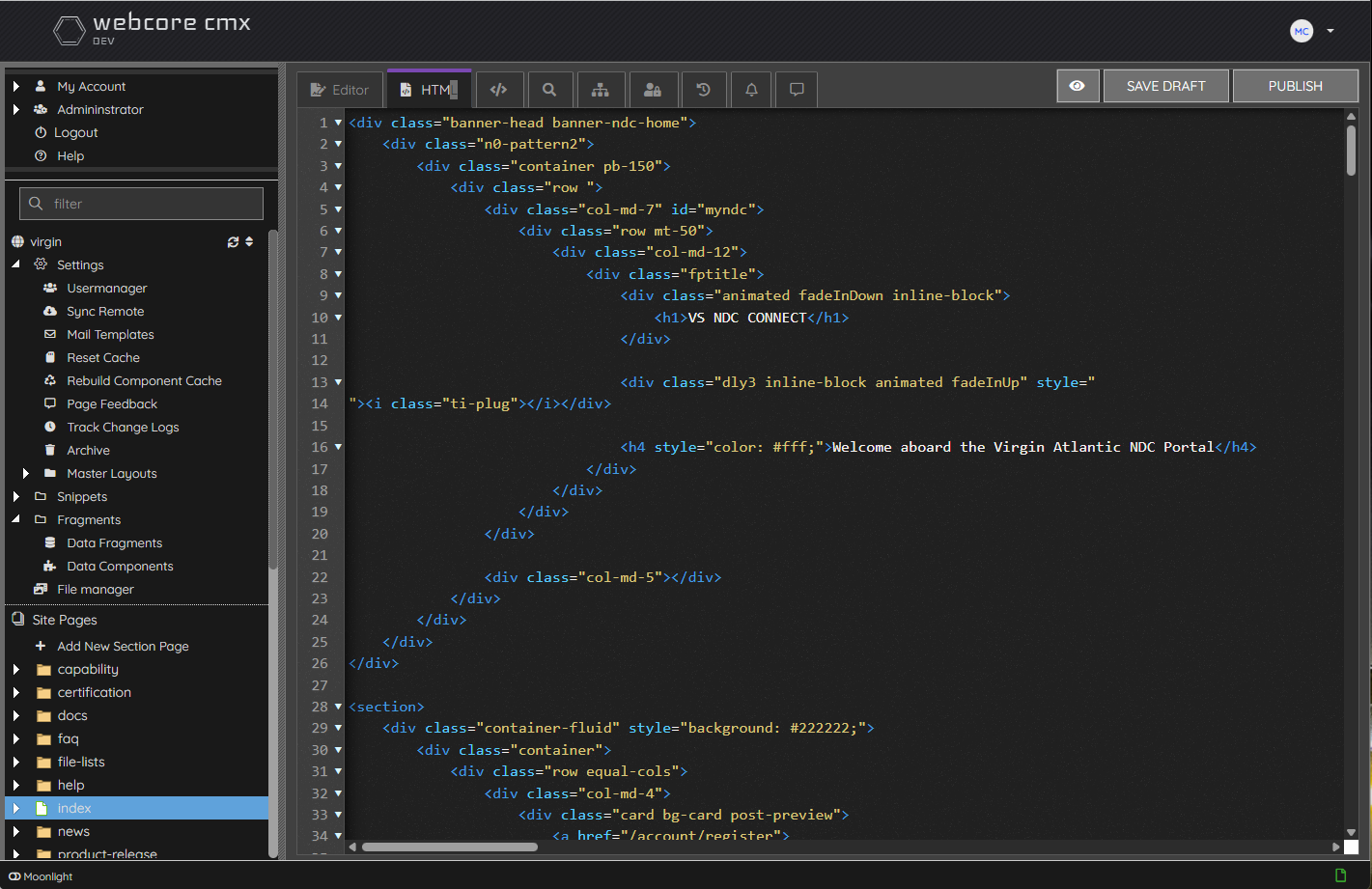
Task: Click the SAVE DRAFT button
Action: click(1165, 86)
